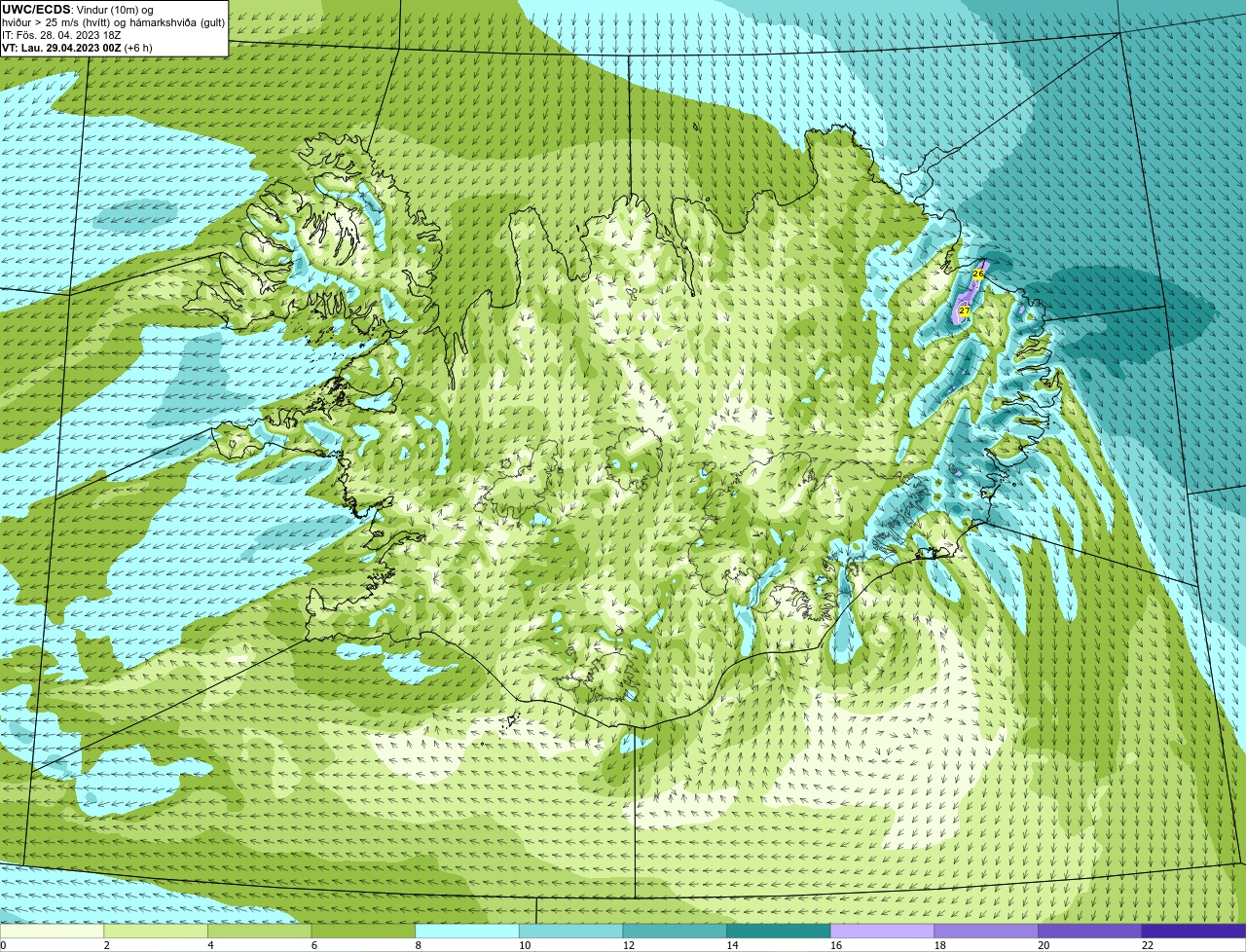Click the 10–12 m/s light teal legend swatch
Viewport: 1246px width, 952px height.
click(x=570, y=931)
